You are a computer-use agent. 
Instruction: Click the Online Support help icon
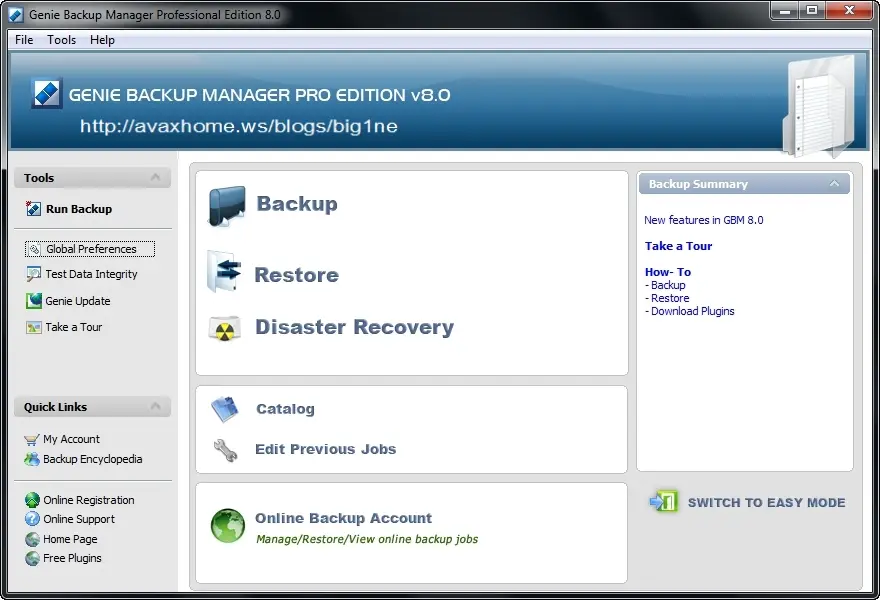33,519
